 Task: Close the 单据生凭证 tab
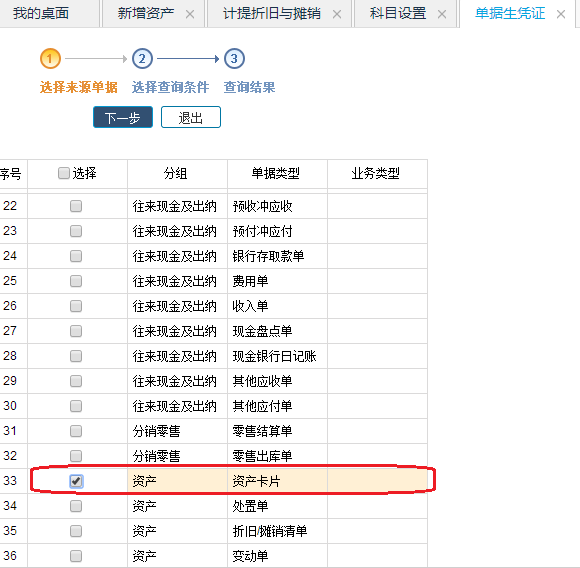click(561, 14)
